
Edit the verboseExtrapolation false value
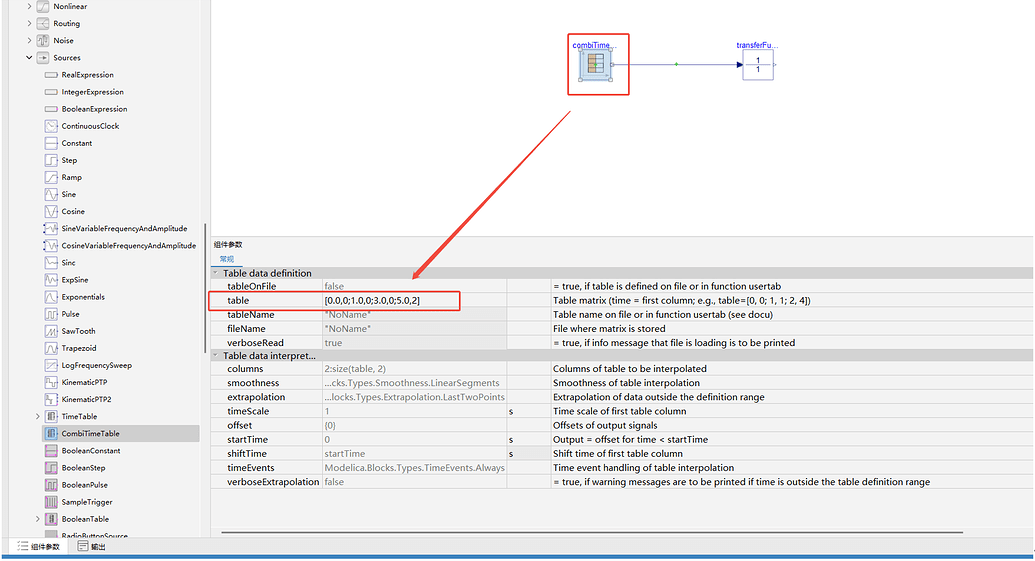click(x=415, y=482)
